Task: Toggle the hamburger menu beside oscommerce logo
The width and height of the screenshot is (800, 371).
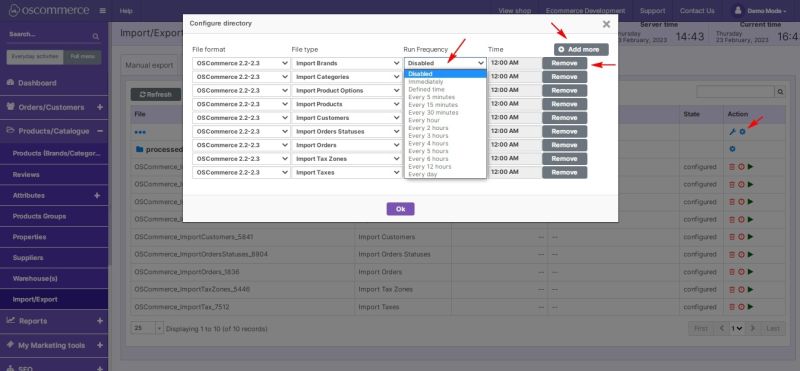Action: pos(103,11)
